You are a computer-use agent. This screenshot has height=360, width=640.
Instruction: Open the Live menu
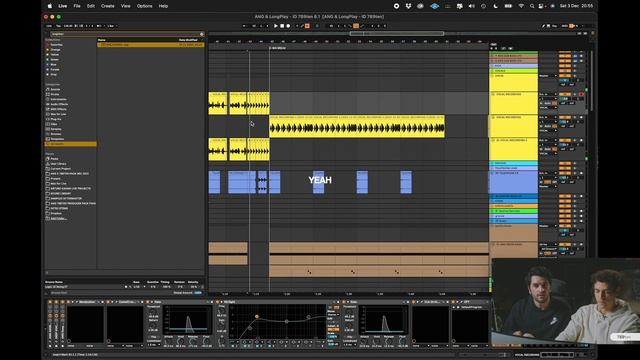pyautogui.click(x=62, y=6)
